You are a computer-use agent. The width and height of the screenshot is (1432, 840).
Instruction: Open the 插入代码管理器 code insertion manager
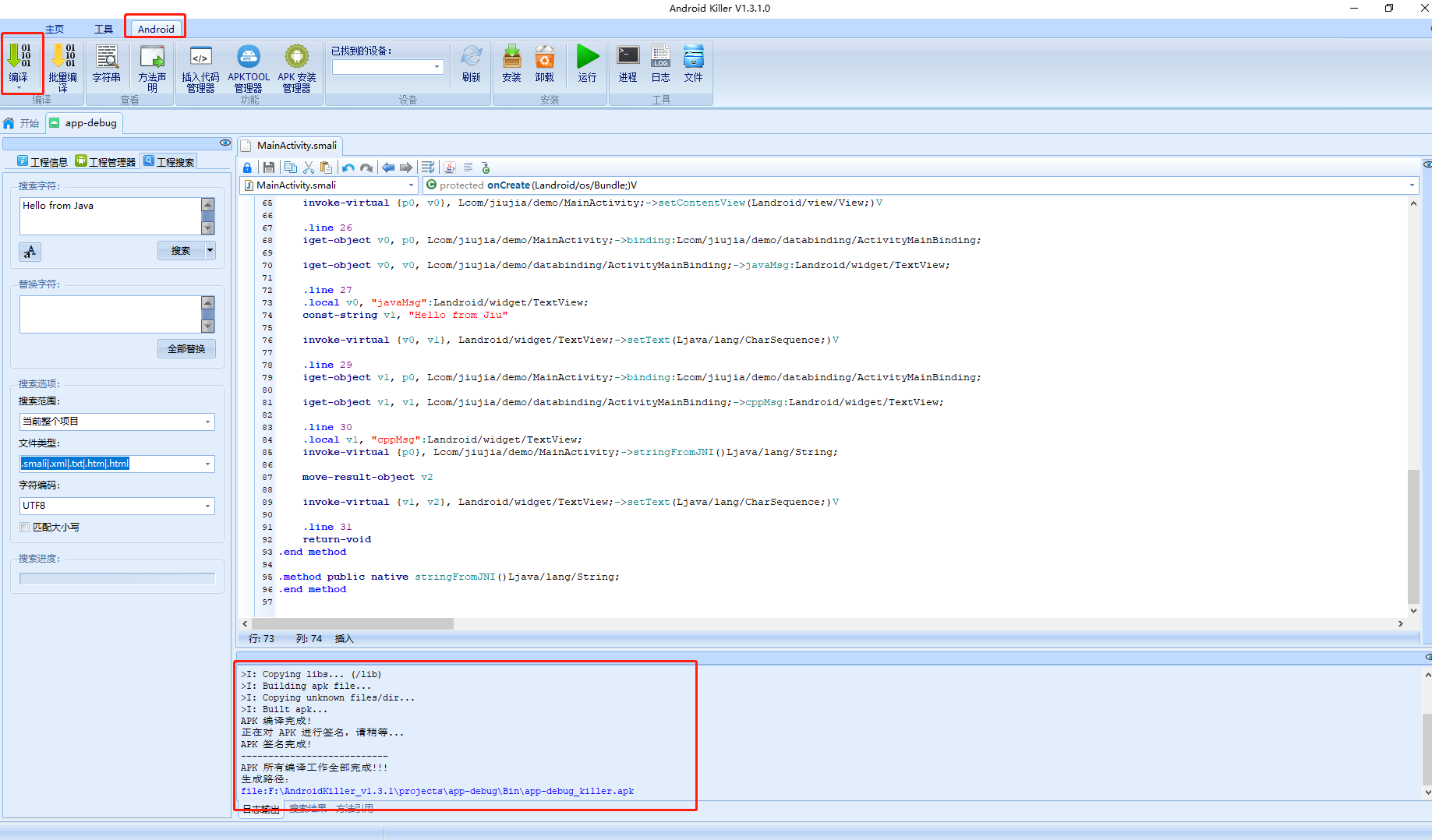tap(200, 67)
